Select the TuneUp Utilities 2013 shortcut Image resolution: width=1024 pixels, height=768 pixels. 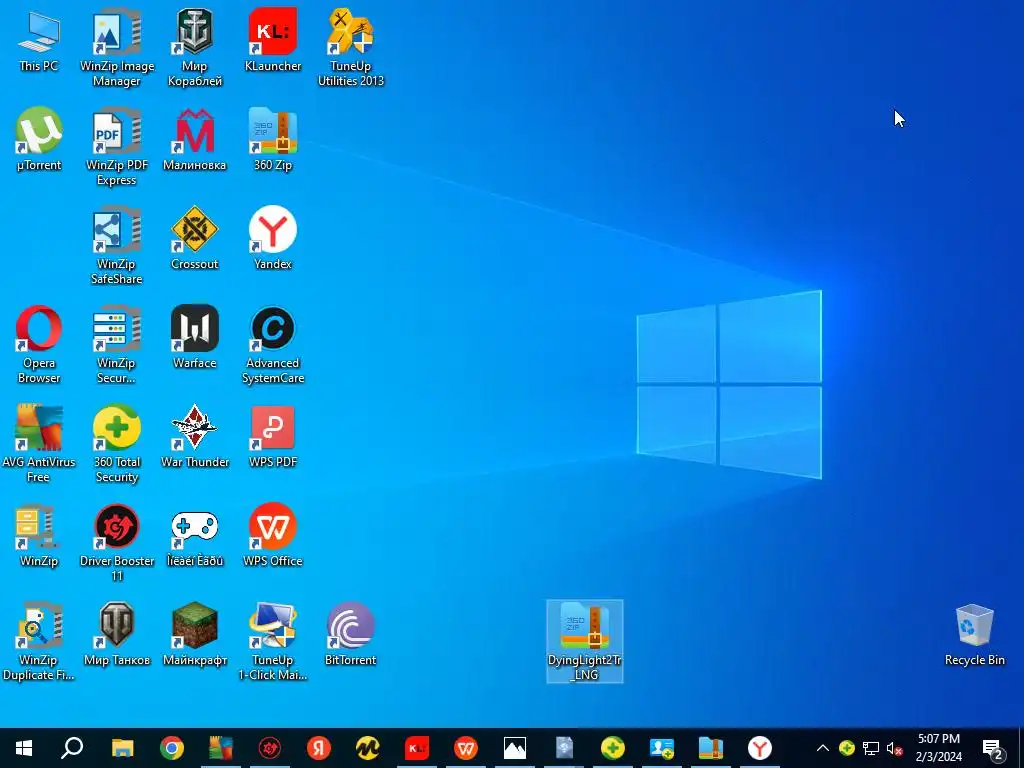tap(351, 47)
